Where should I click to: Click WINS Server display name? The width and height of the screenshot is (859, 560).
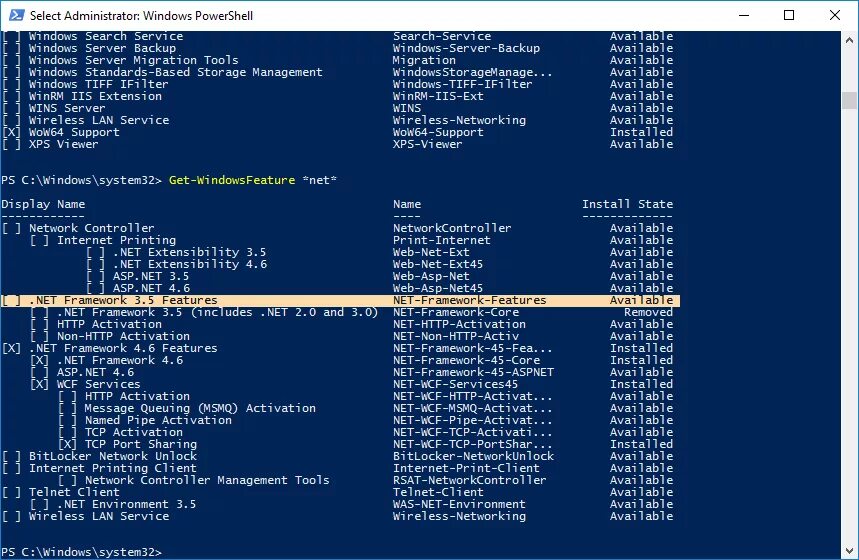tap(67, 108)
